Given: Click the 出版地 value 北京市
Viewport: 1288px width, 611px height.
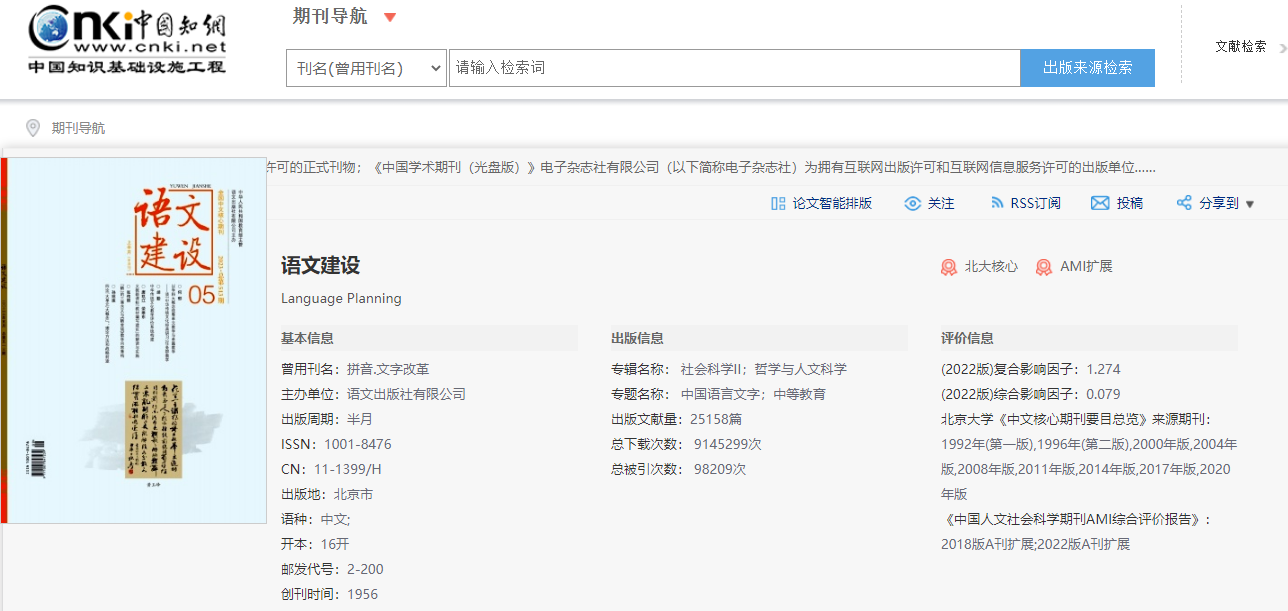Looking at the screenshot, I should pyautogui.click(x=353, y=494).
